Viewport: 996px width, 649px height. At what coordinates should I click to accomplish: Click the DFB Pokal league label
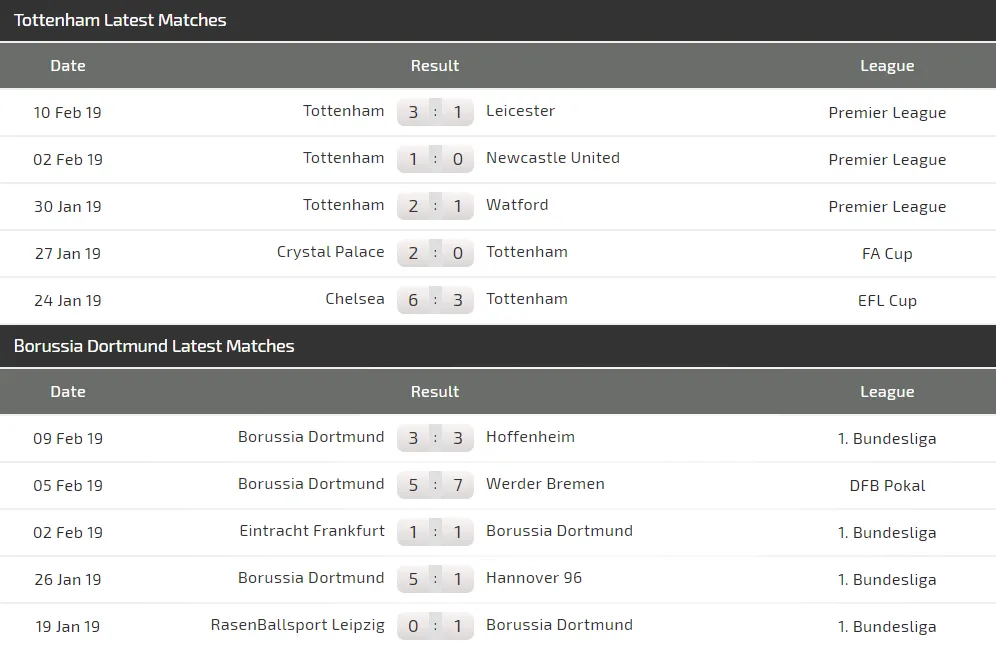887,486
